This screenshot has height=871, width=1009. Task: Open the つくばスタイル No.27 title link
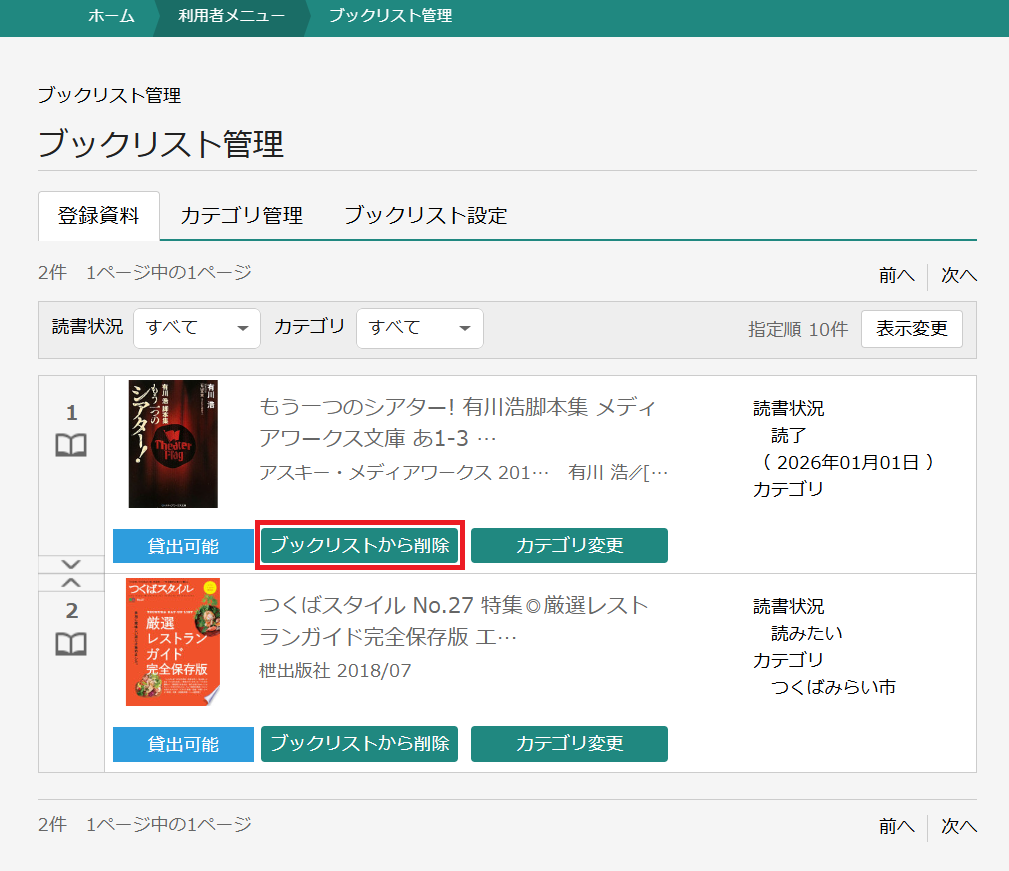pyautogui.click(x=454, y=620)
